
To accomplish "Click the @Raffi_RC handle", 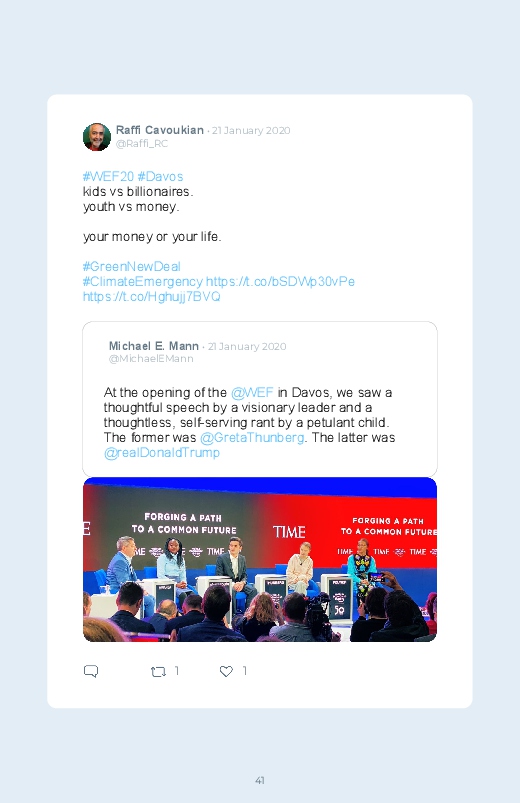I will tap(142, 143).
